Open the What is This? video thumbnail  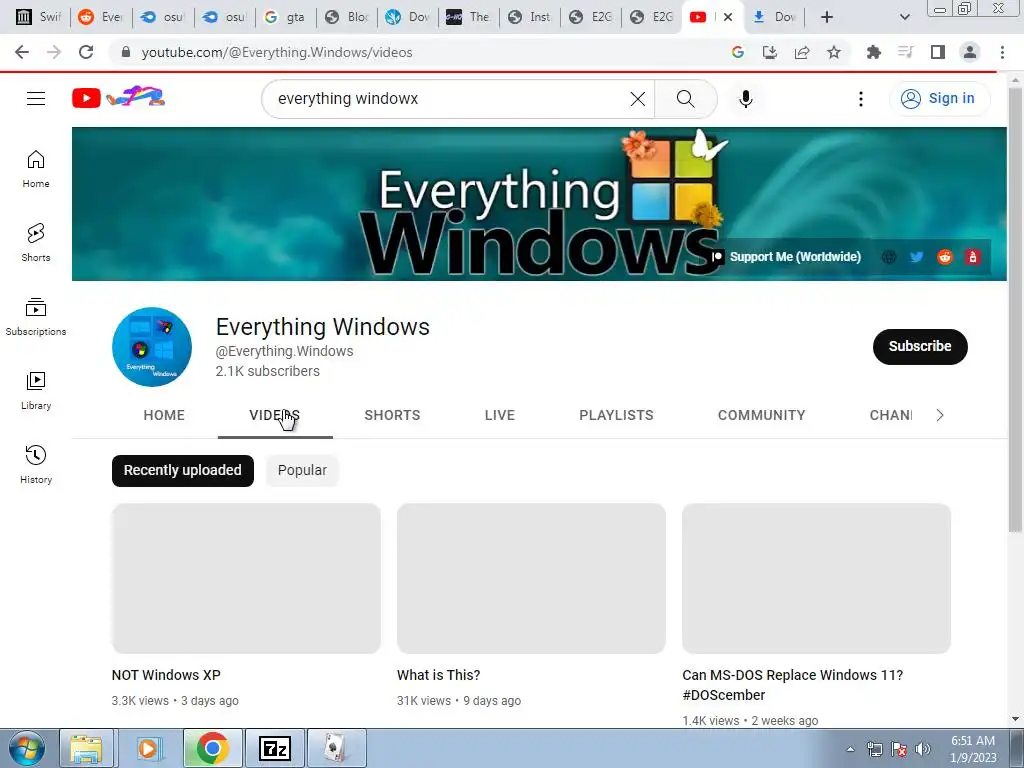pos(531,579)
